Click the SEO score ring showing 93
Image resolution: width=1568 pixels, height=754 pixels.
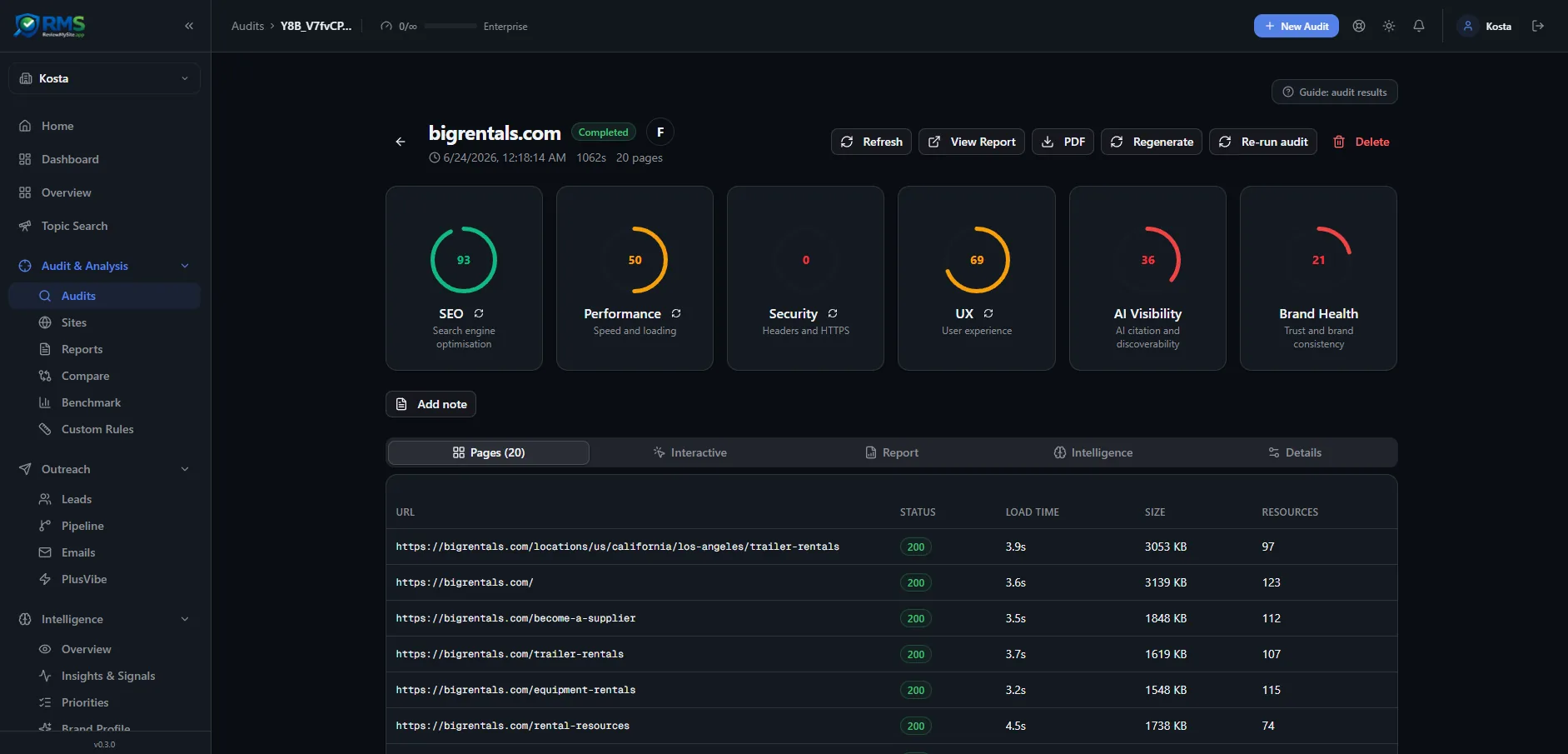[x=464, y=260]
